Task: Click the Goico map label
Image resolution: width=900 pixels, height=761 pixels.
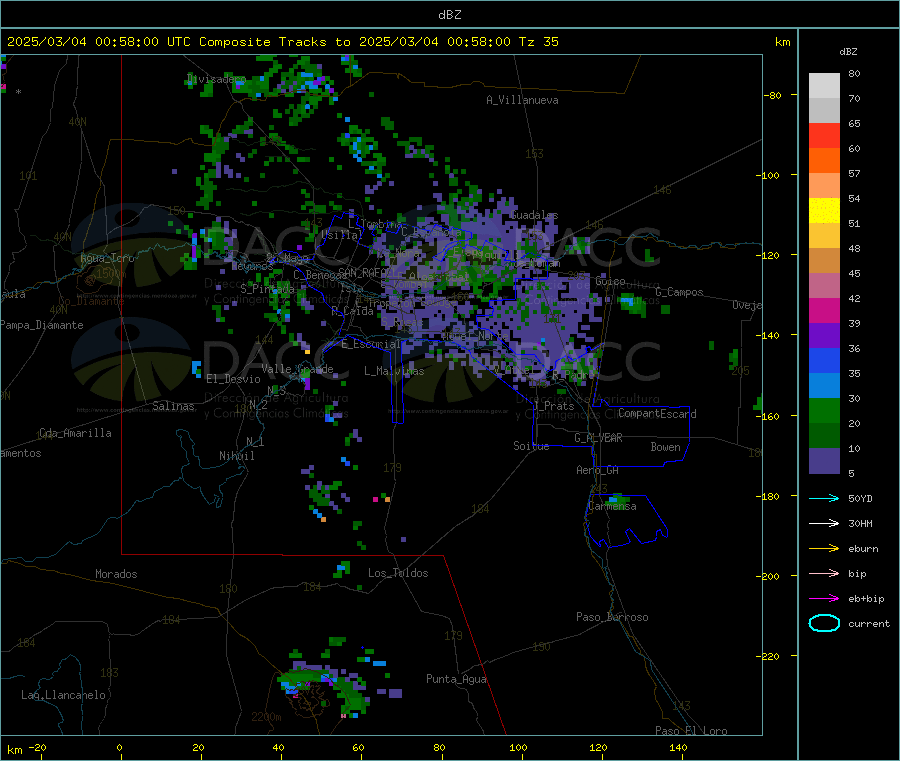Action: tap(610, 281)
